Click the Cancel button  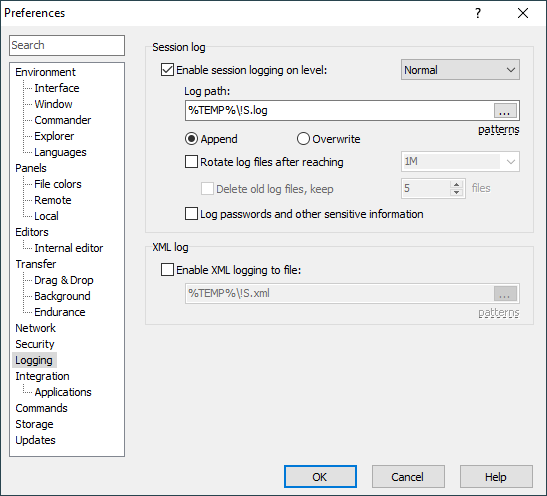pyautogui.click(x=408, y=476)
